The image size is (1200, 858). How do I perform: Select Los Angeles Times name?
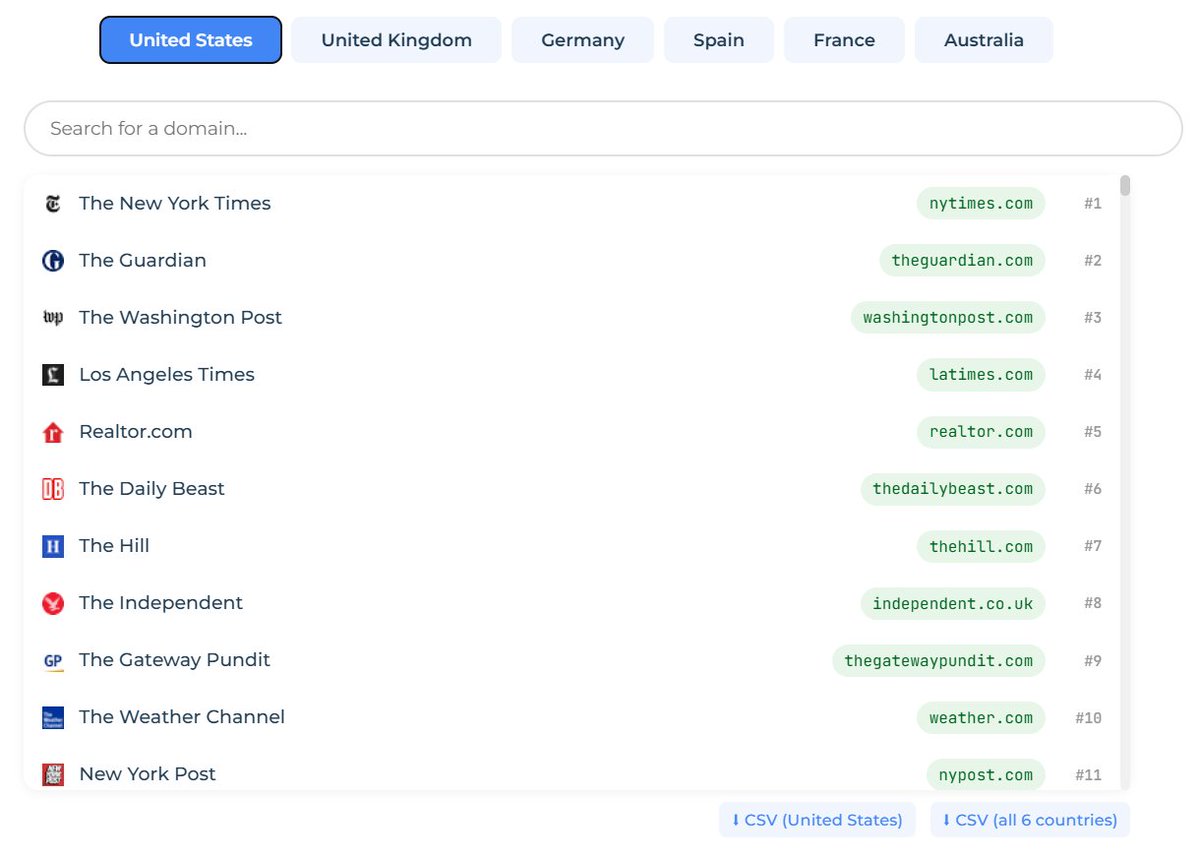click(167, 374)
